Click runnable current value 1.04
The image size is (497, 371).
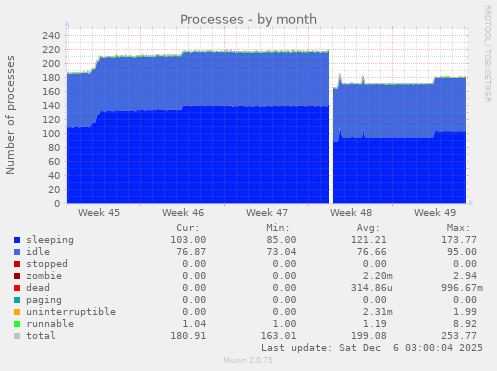(194, 324)
